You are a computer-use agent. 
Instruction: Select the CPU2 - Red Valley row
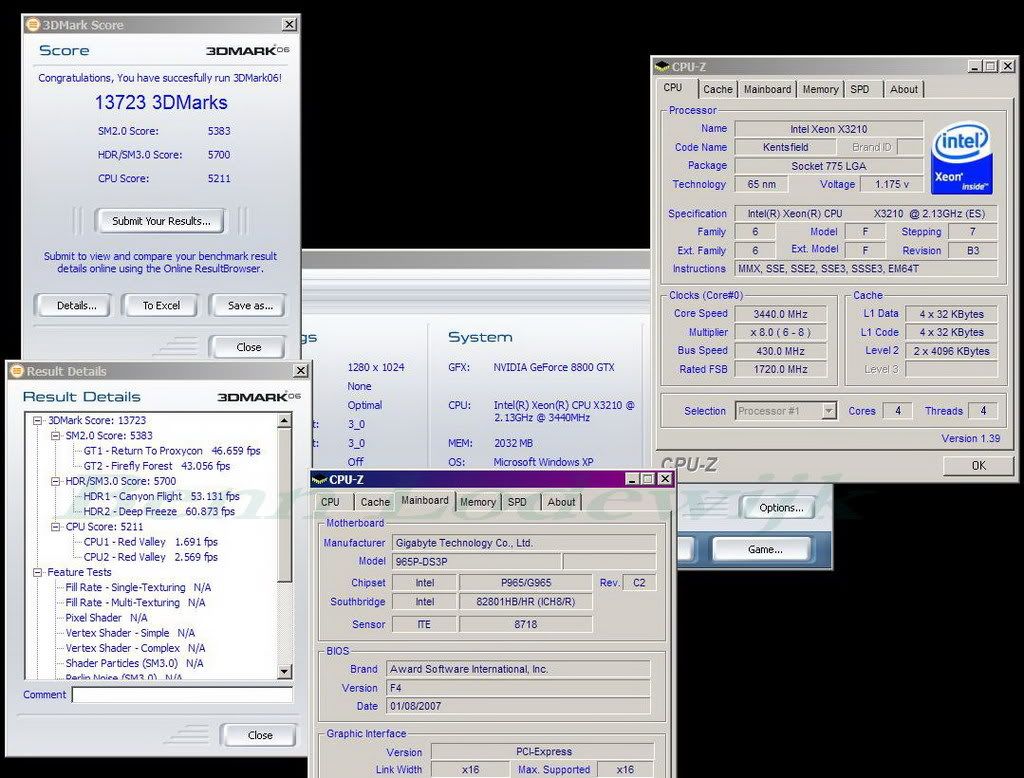coord(151,557)
